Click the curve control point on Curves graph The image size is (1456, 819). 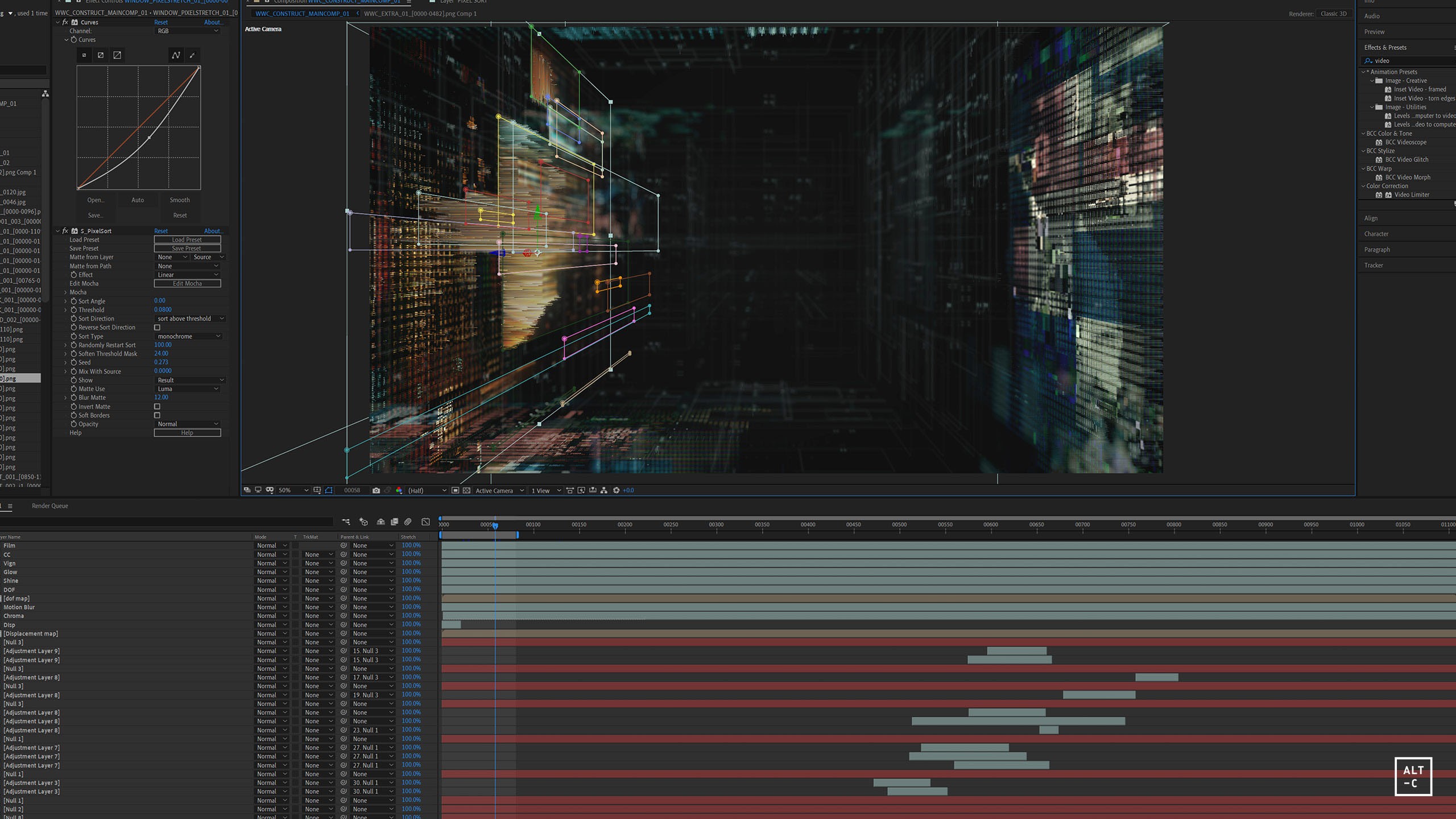point(149,138)
